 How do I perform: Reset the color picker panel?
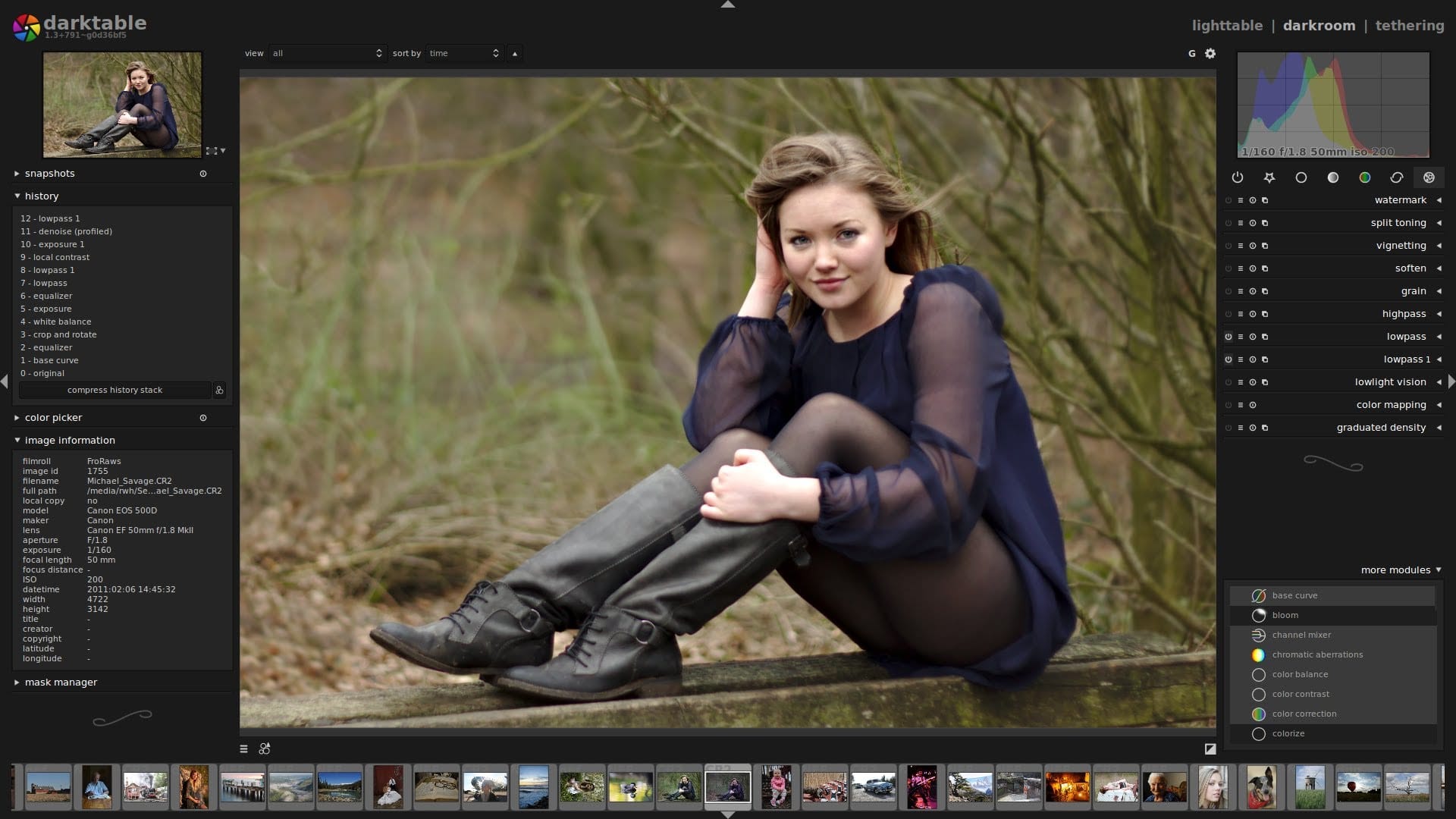[203, 418]
